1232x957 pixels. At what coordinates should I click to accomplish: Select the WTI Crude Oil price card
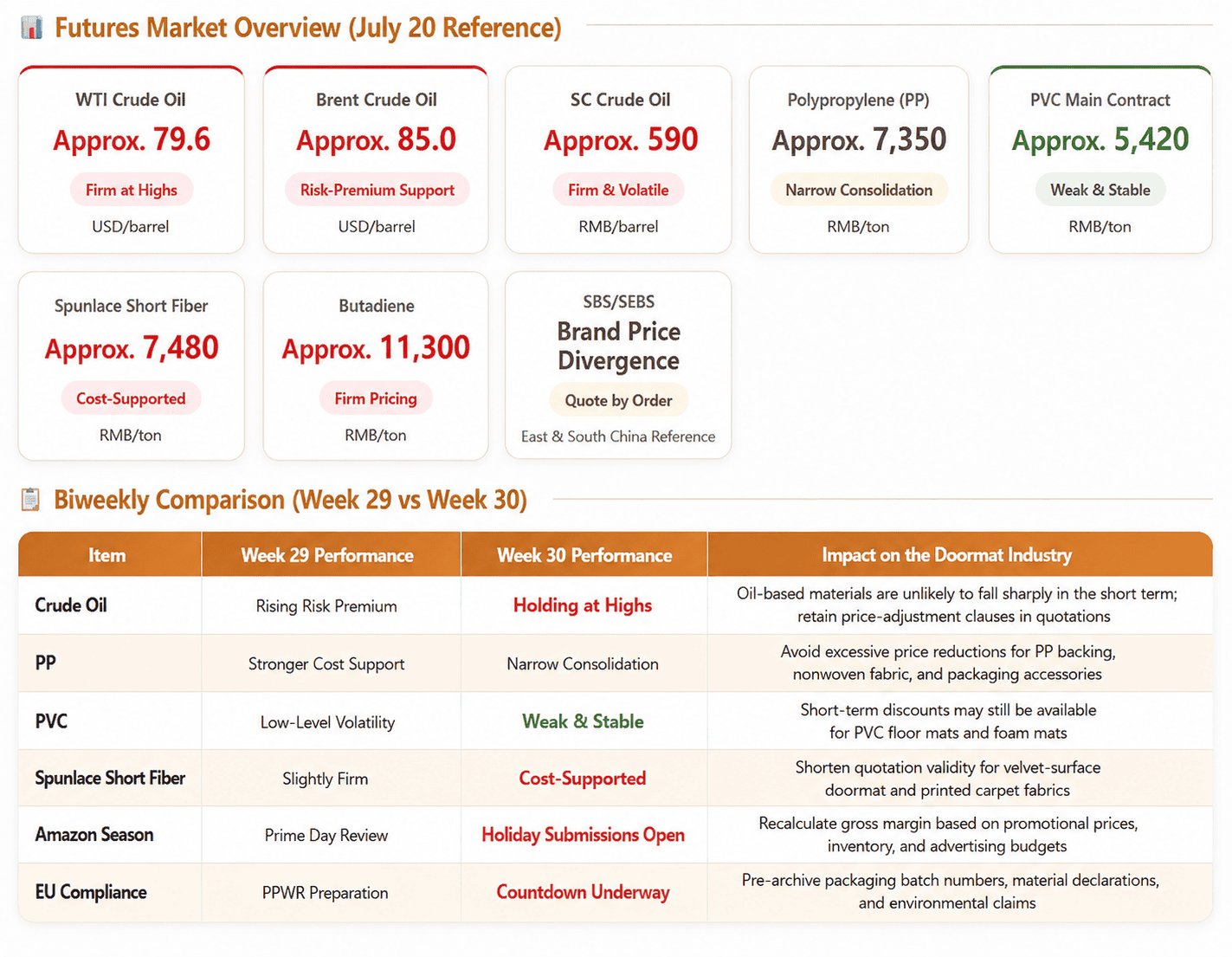tap(132, 160)
